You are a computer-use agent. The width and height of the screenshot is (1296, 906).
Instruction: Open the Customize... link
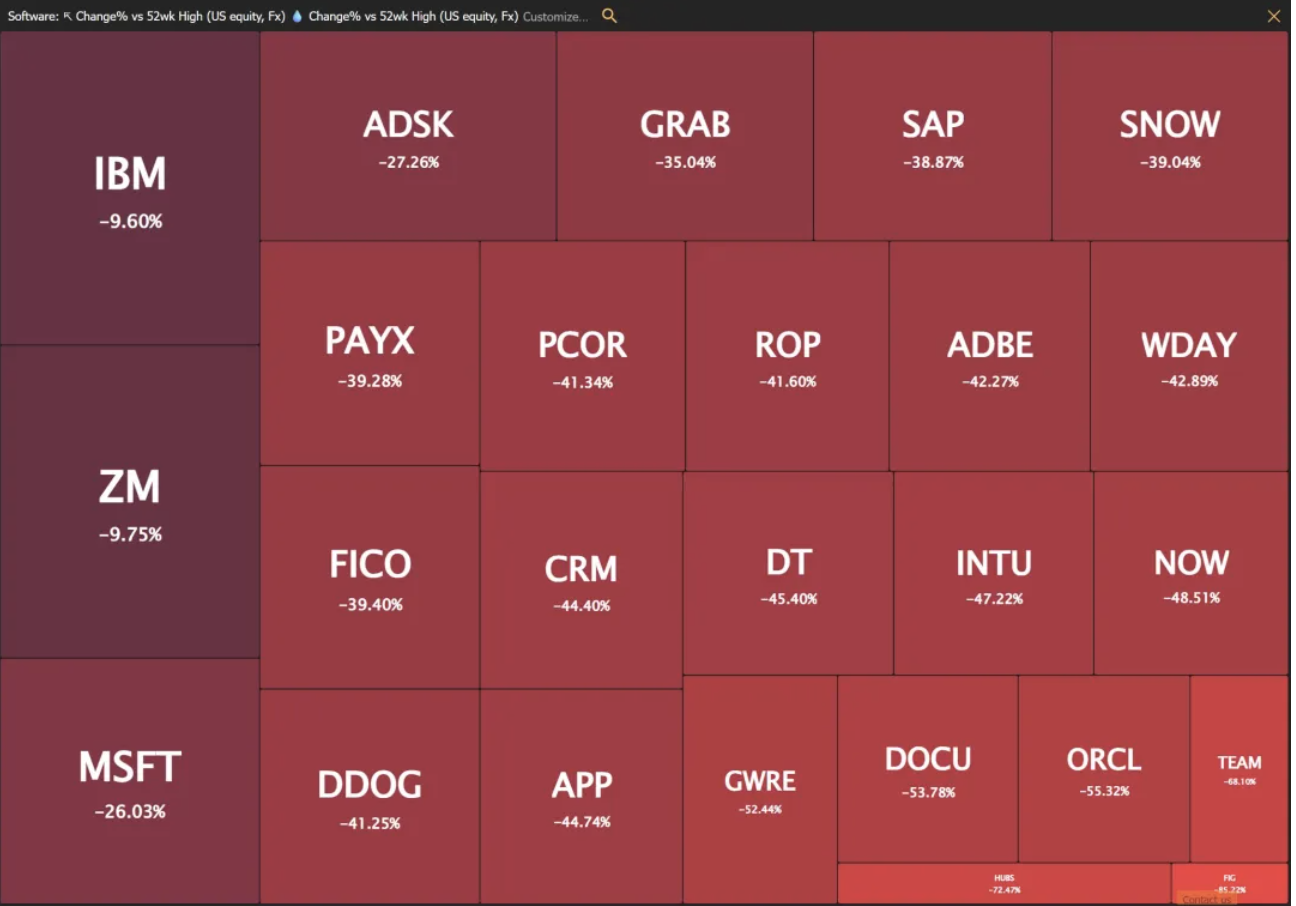pyautogui.click(x=555, y=16)
